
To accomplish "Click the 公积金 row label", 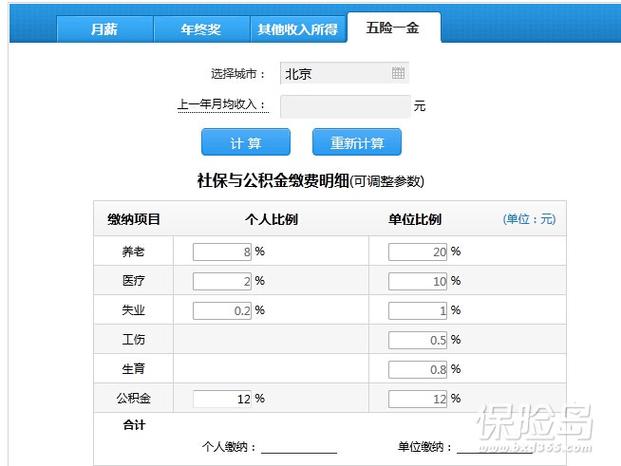I will (x=133, y=398).
